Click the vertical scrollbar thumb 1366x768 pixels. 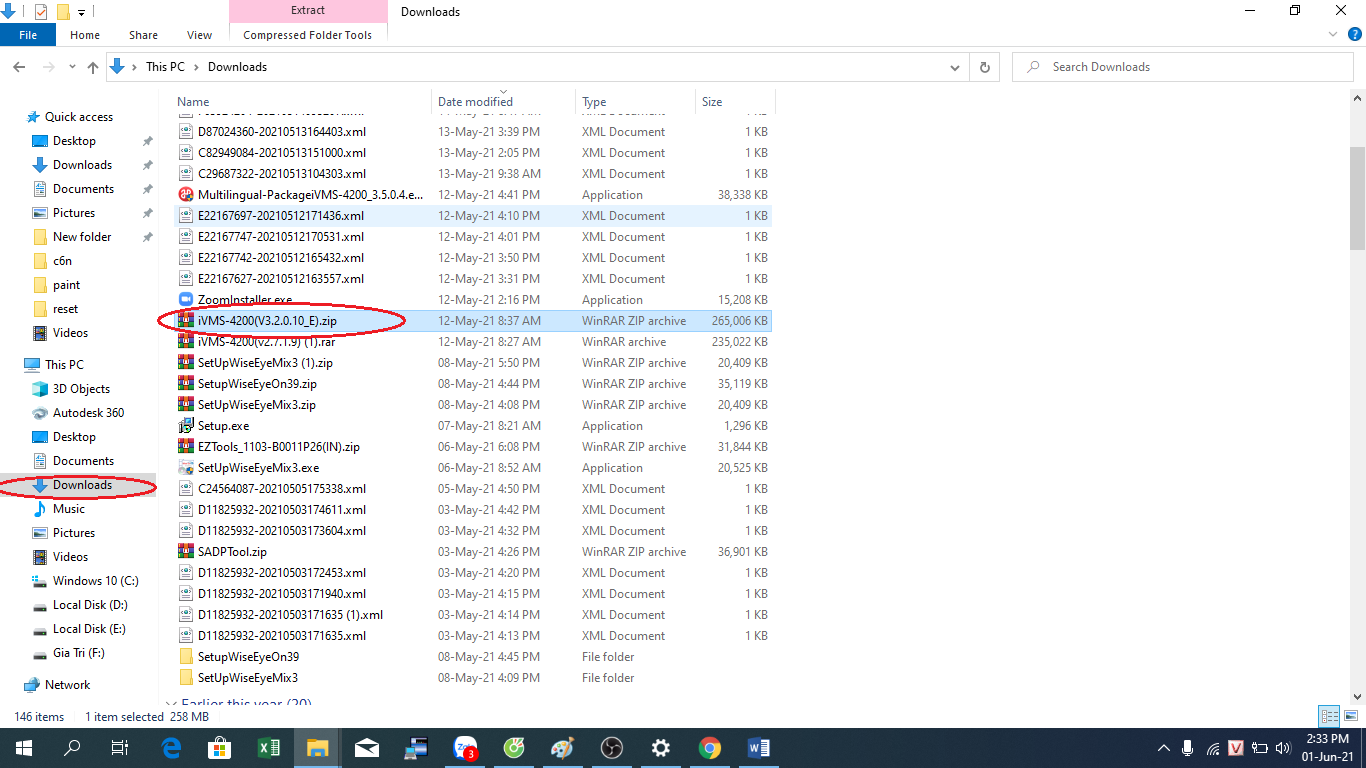pyautogui.click(x=1358, y=198)
